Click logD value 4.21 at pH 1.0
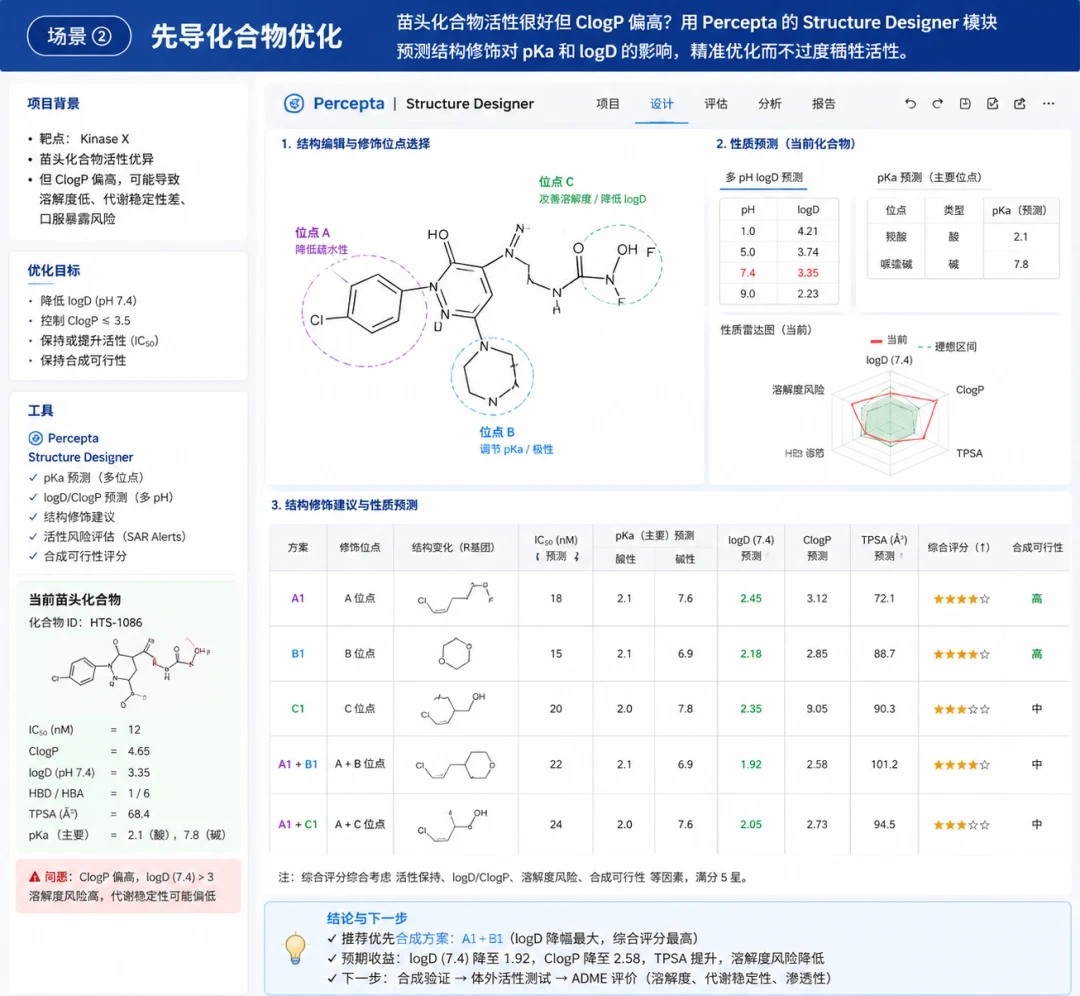1080x996 pixels. pyautogui.click(x=807, y=231)
